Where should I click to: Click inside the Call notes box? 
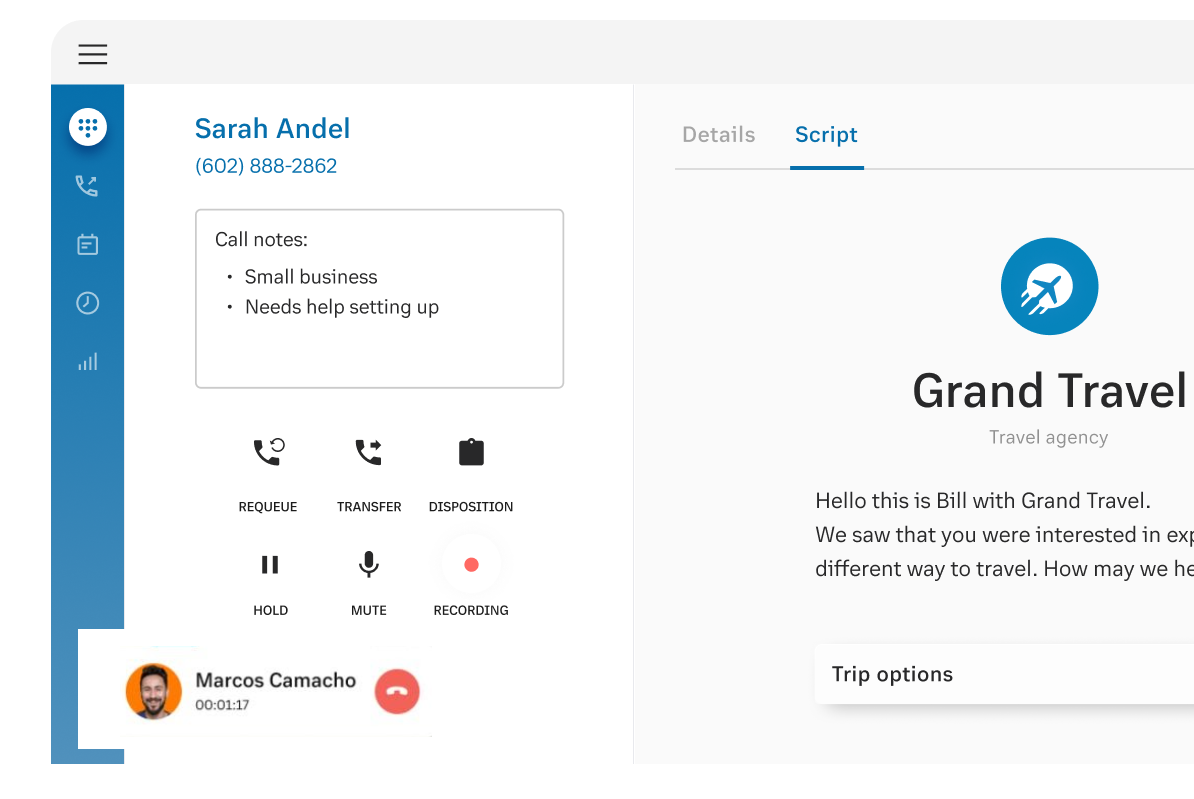379,340
